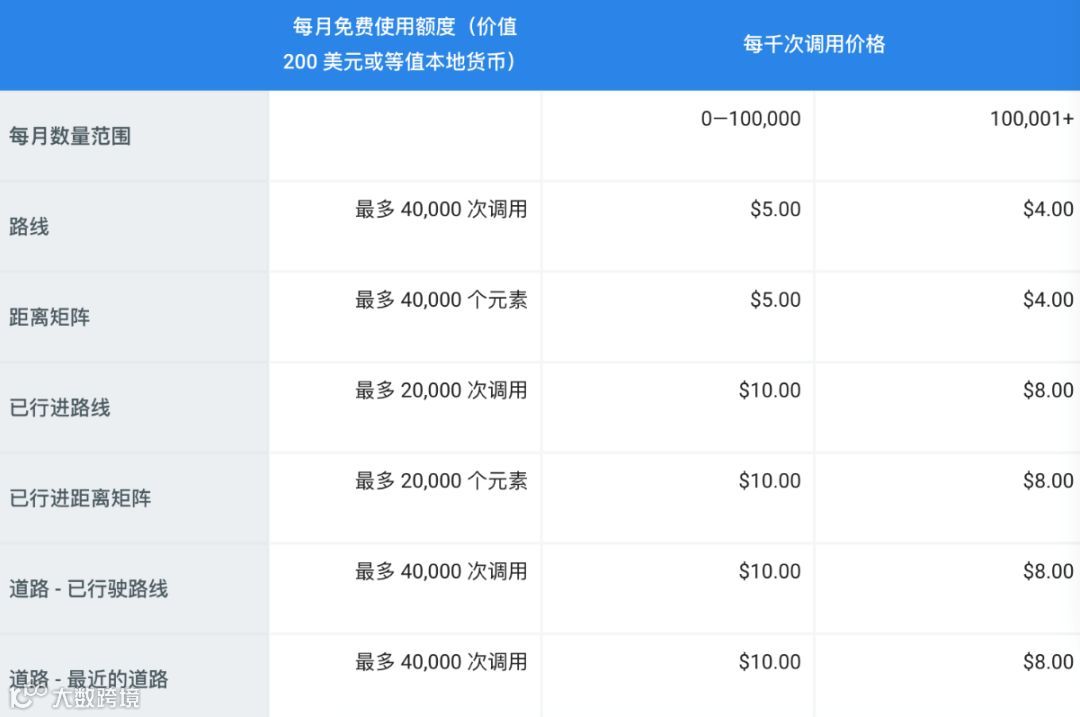Screen dimensions: 1080x717
Task: Click the 每千次调用价格 column header
Action: click(813, 44)
